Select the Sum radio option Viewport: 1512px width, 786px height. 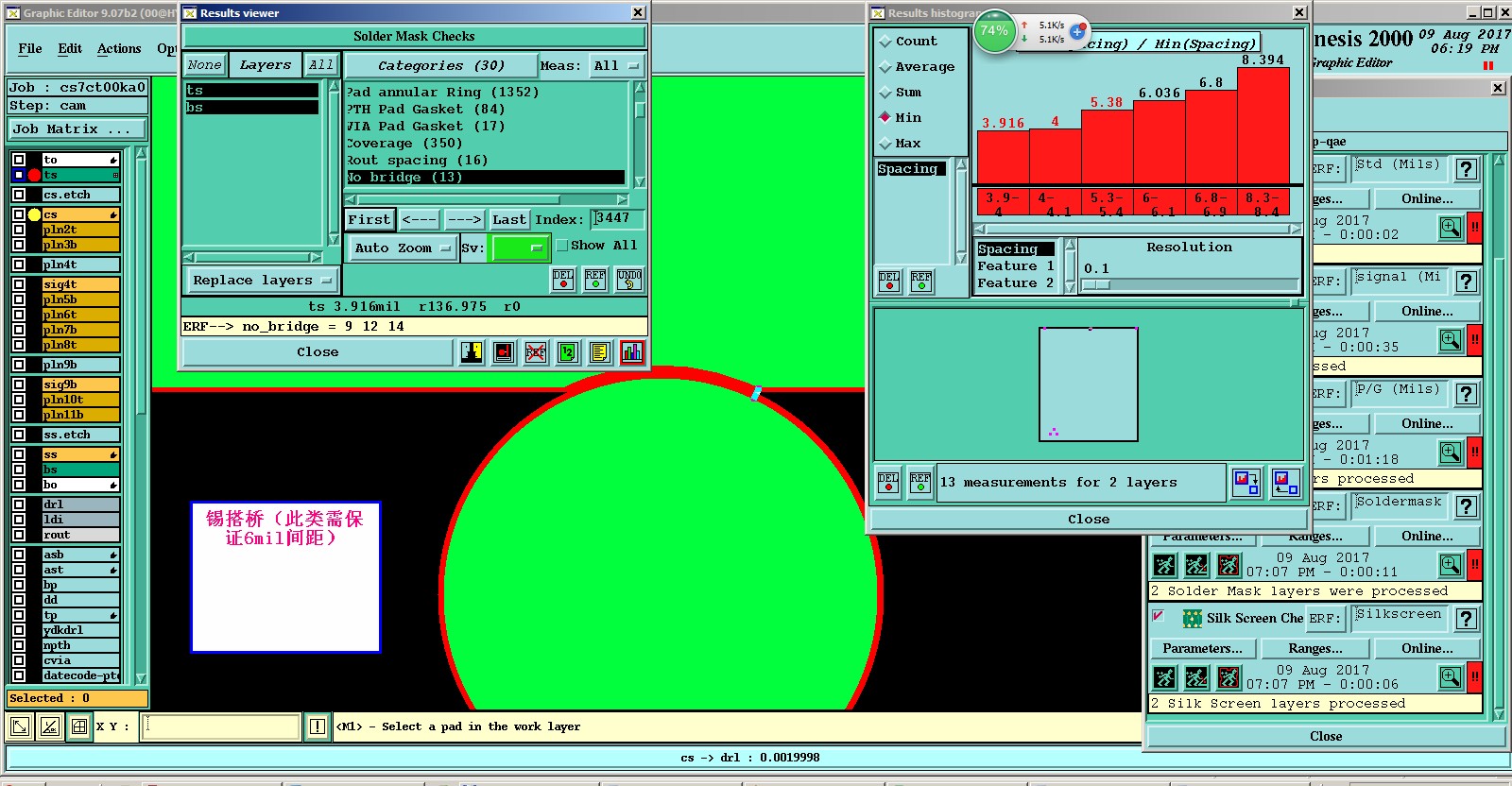885,93
